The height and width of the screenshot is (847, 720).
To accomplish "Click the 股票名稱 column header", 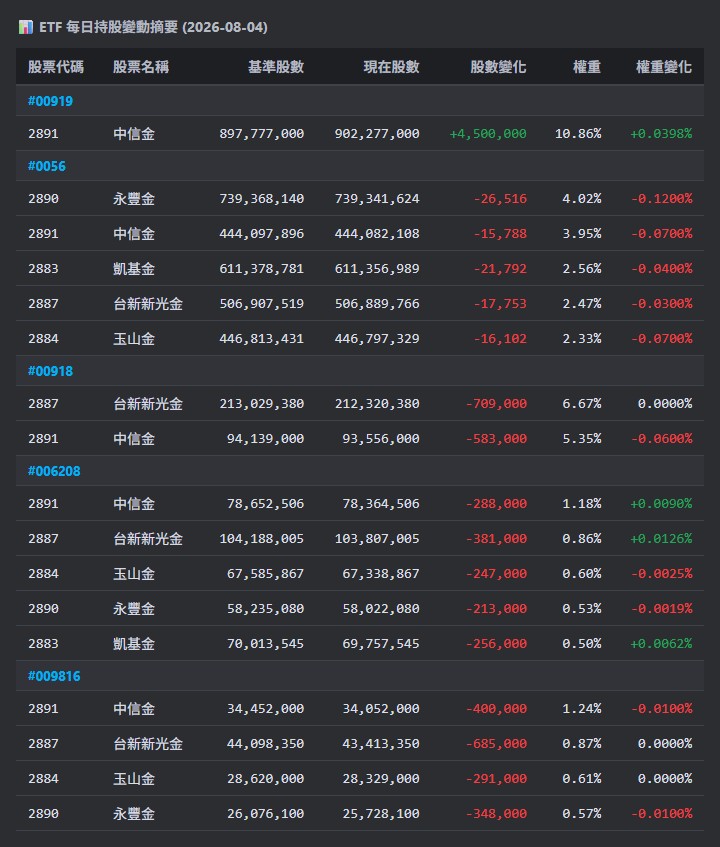I will tap(140, 66).
